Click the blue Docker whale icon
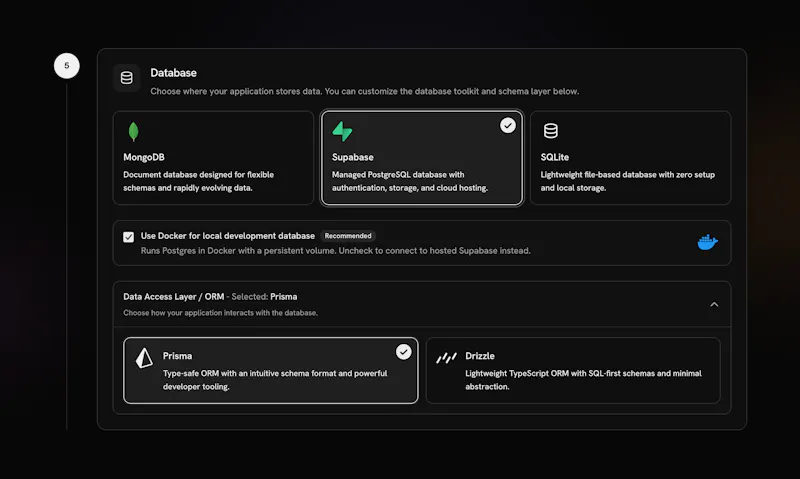 [x=707, y=242]
